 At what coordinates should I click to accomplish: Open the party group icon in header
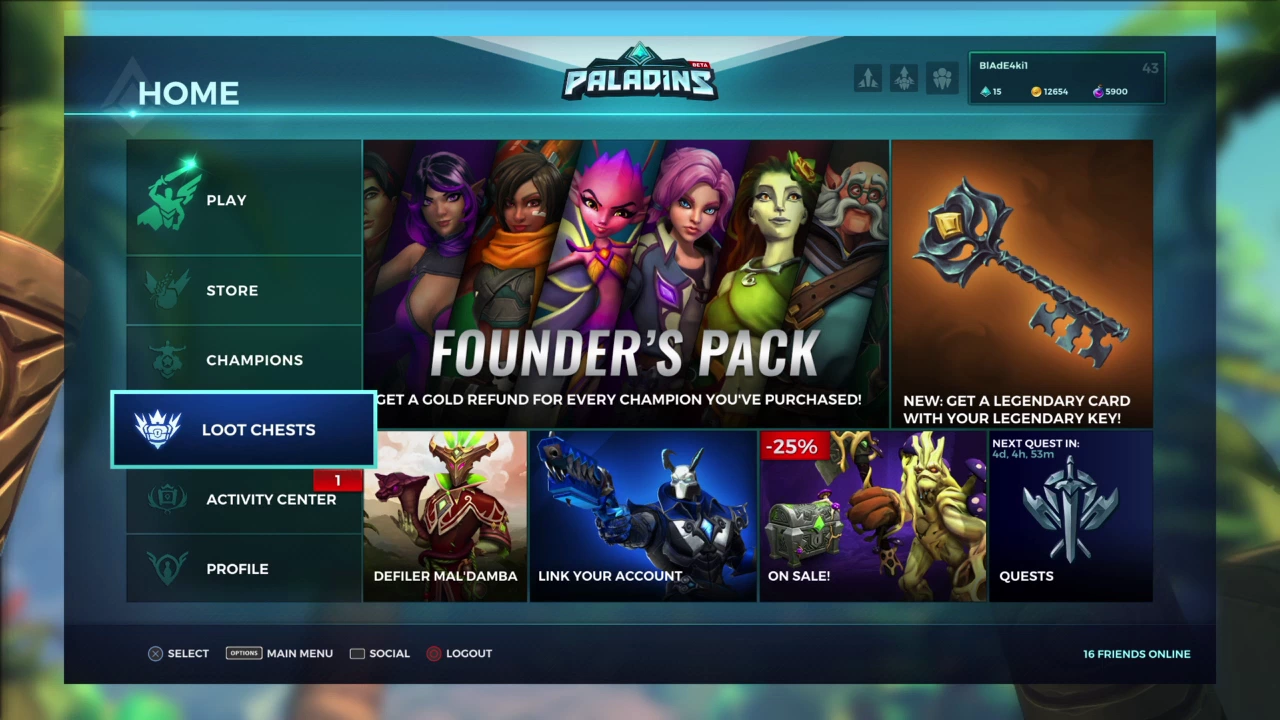coord(941,78)
